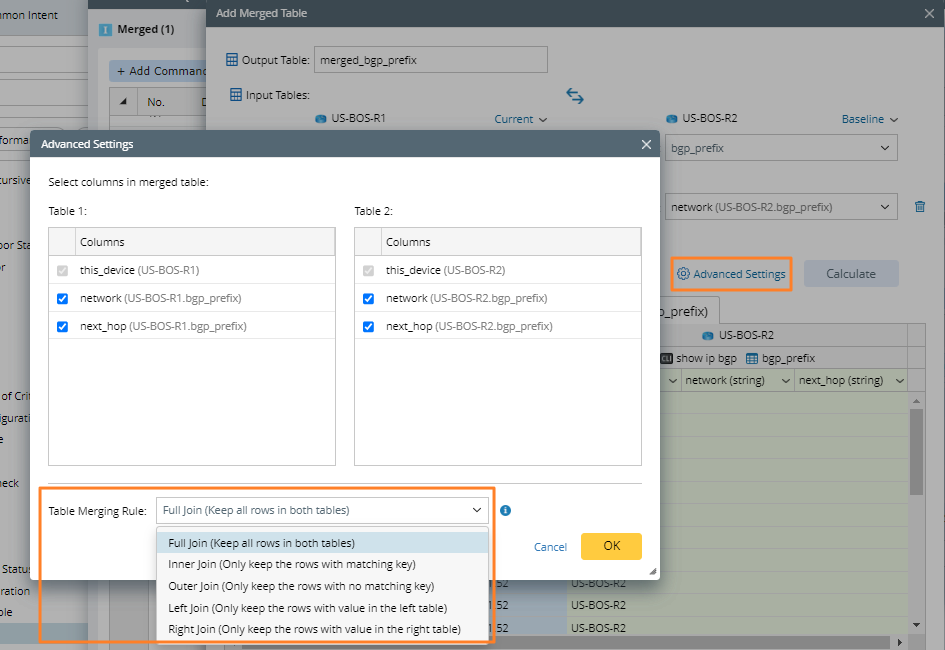945x650 pixels.
Task: Uncheck next_hop column for US-BOS-R1 in Table 1
Action: (x=63, y=326)
